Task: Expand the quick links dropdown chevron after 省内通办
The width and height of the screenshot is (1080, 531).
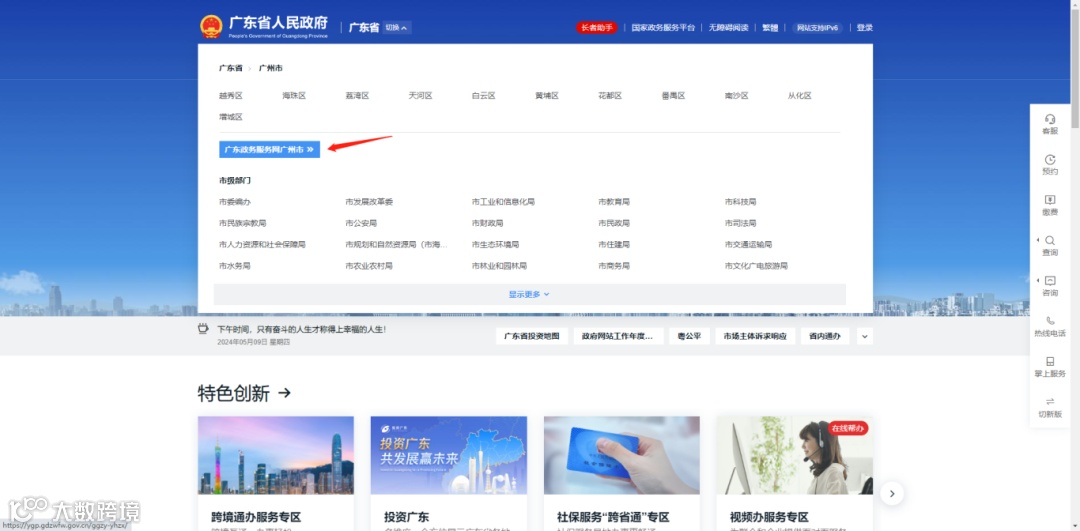Action: click(864, 336)
